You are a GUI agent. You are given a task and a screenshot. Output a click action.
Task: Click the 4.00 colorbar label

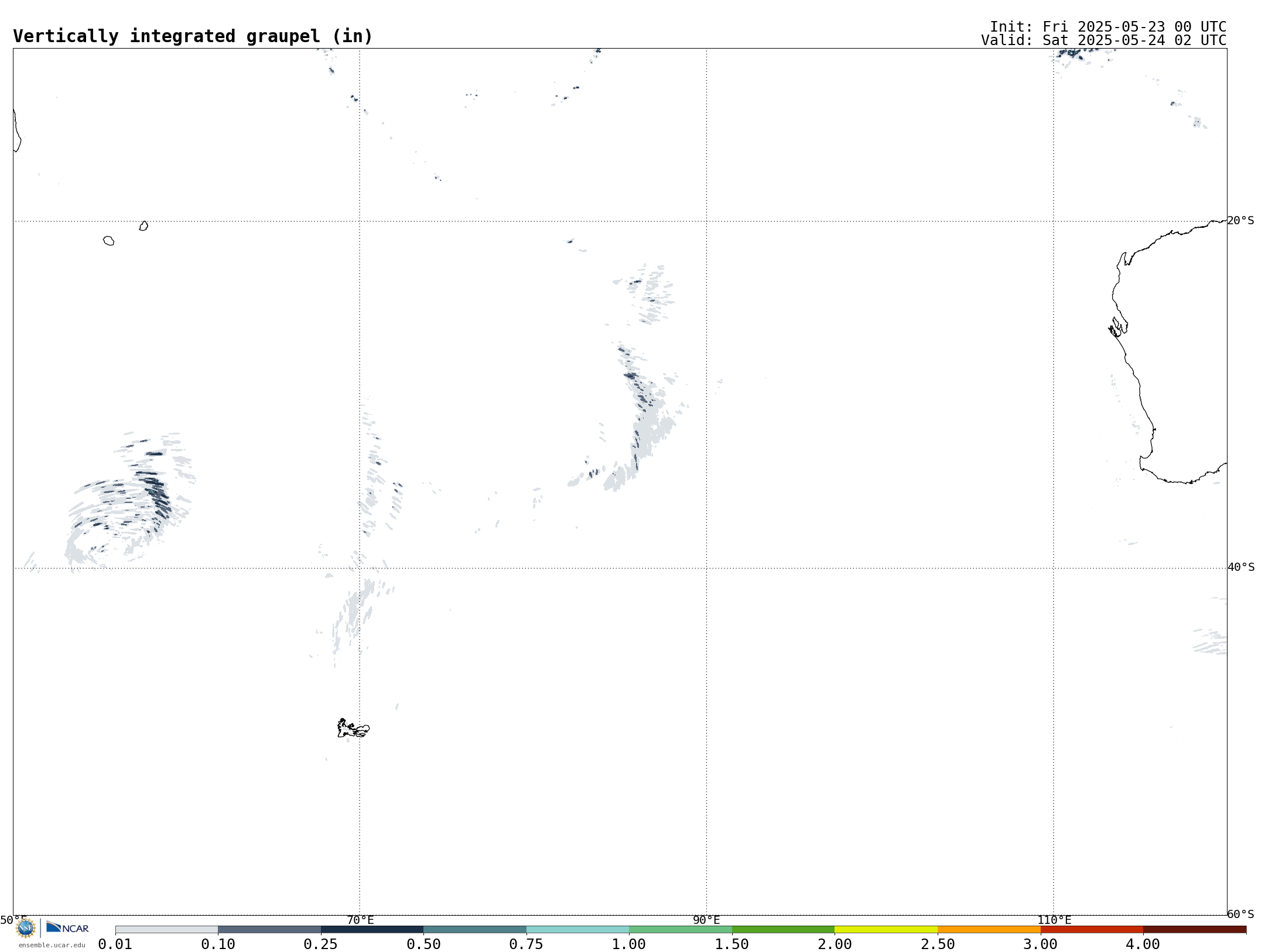[1143, 944]
